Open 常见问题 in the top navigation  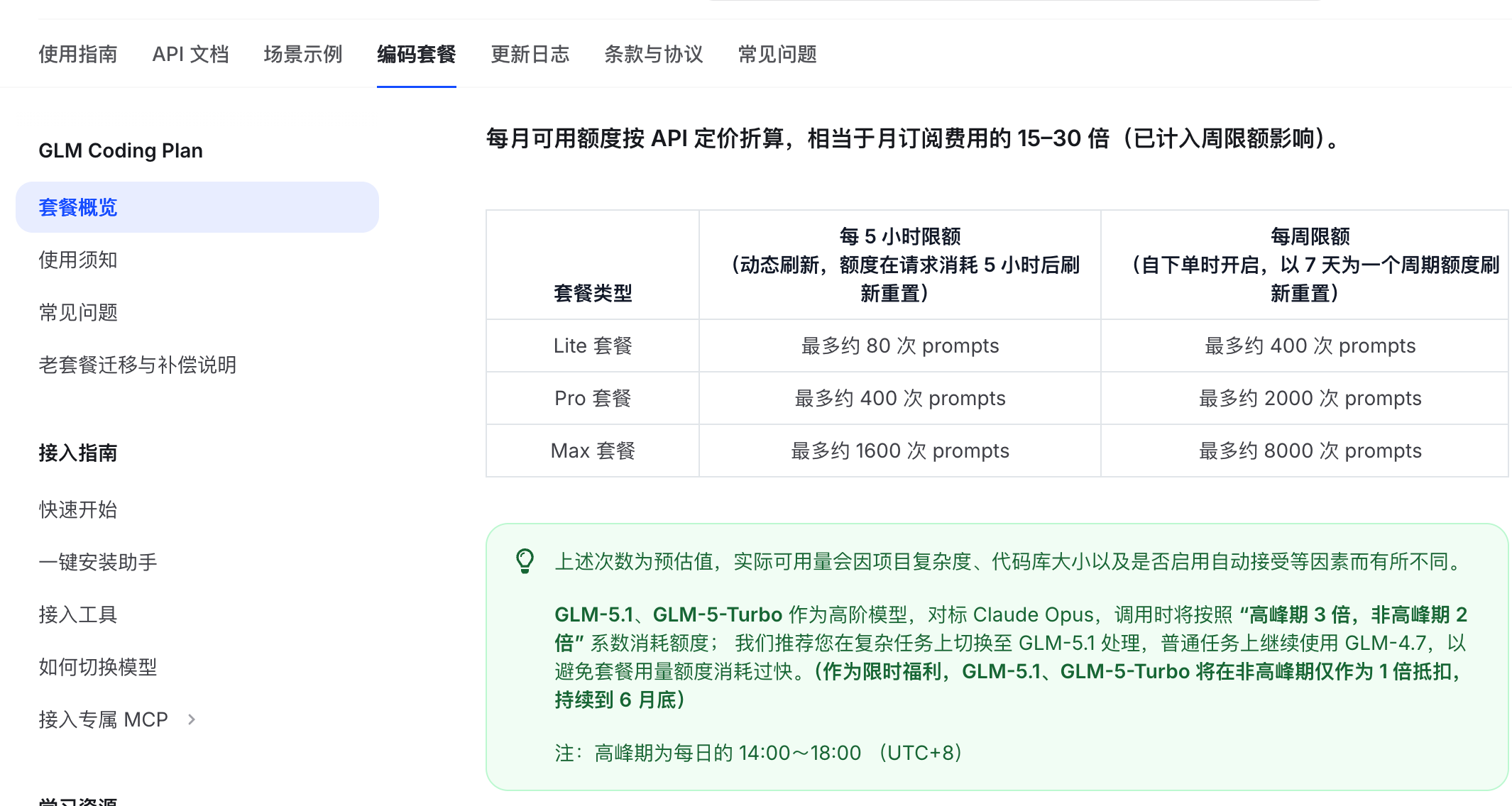pos(777,54)
